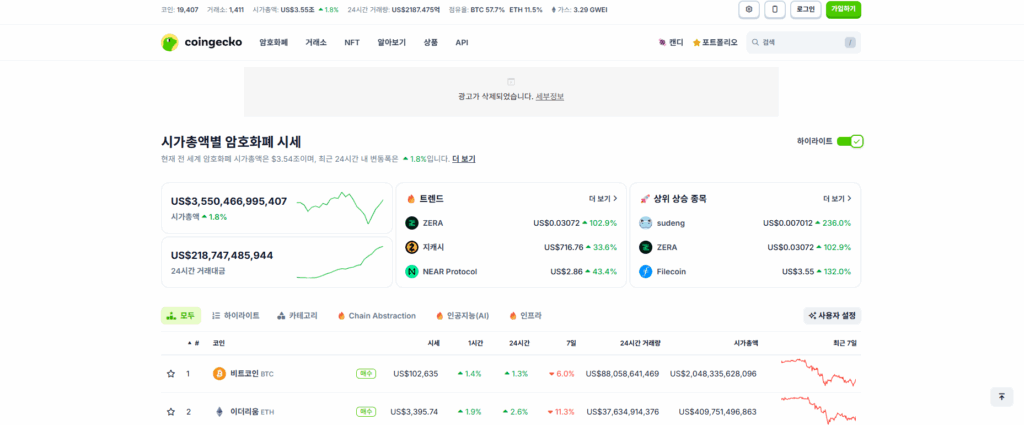This screenshot has width=1024, height=425.
Task: Expand 더 보기 in 상위 상승 종목 card
Action: (837, 198)
